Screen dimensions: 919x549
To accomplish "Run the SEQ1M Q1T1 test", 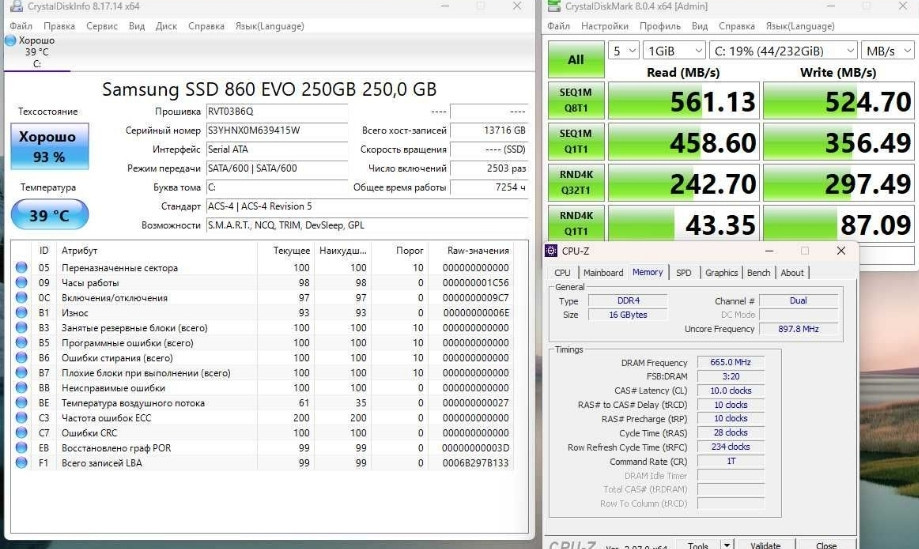I will coord(576,141).
